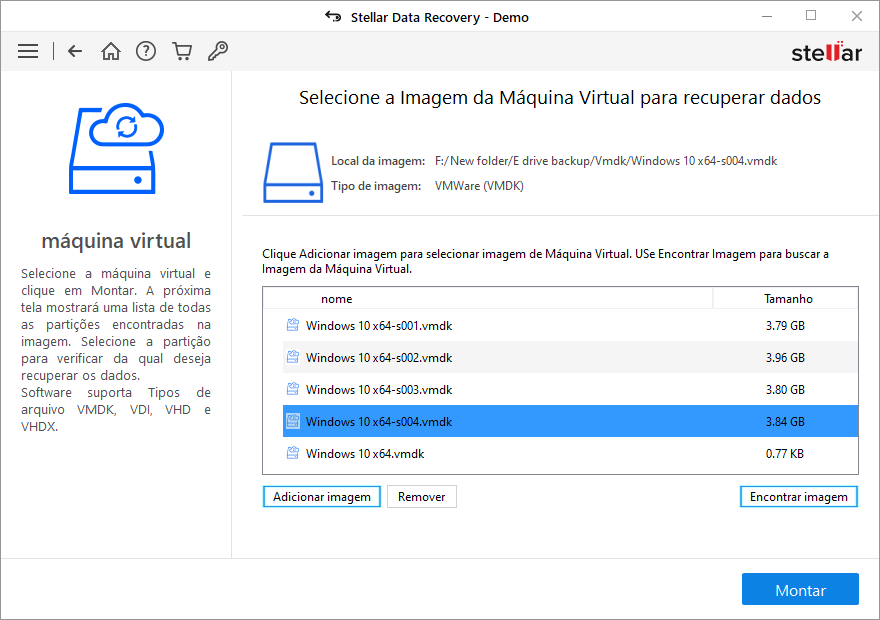Select Windows 10 x64-s002.vmdk row

click(x=570, y=357)
